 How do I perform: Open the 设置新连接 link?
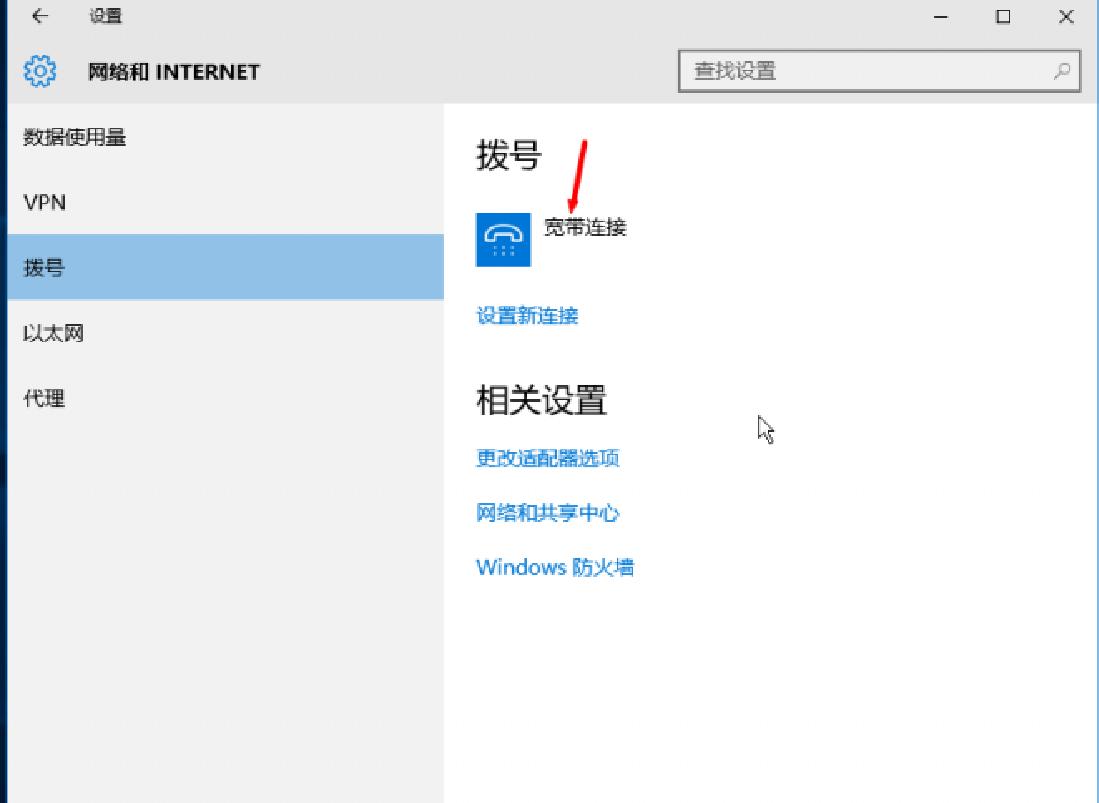pos(527,315)
